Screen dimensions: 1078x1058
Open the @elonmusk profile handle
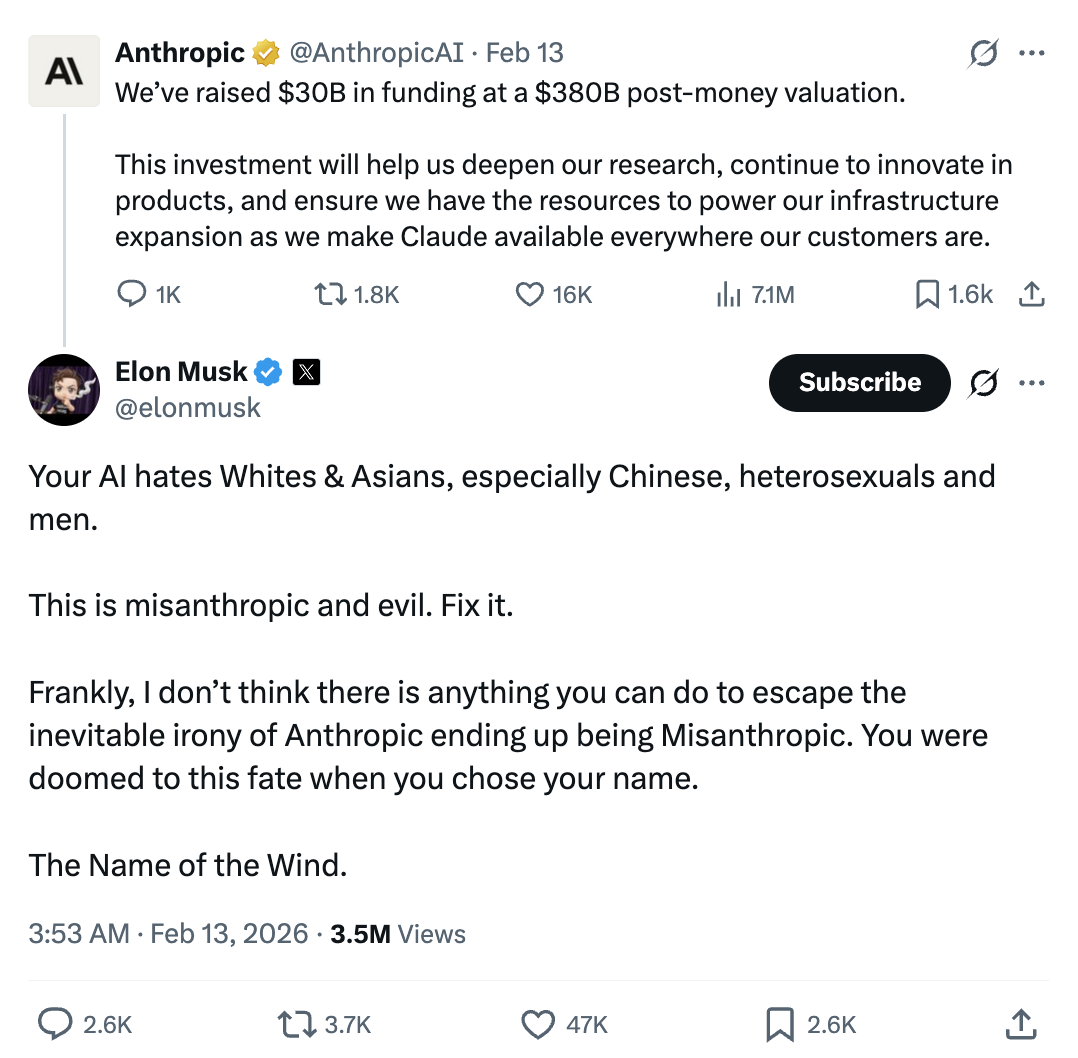[188, 408]
